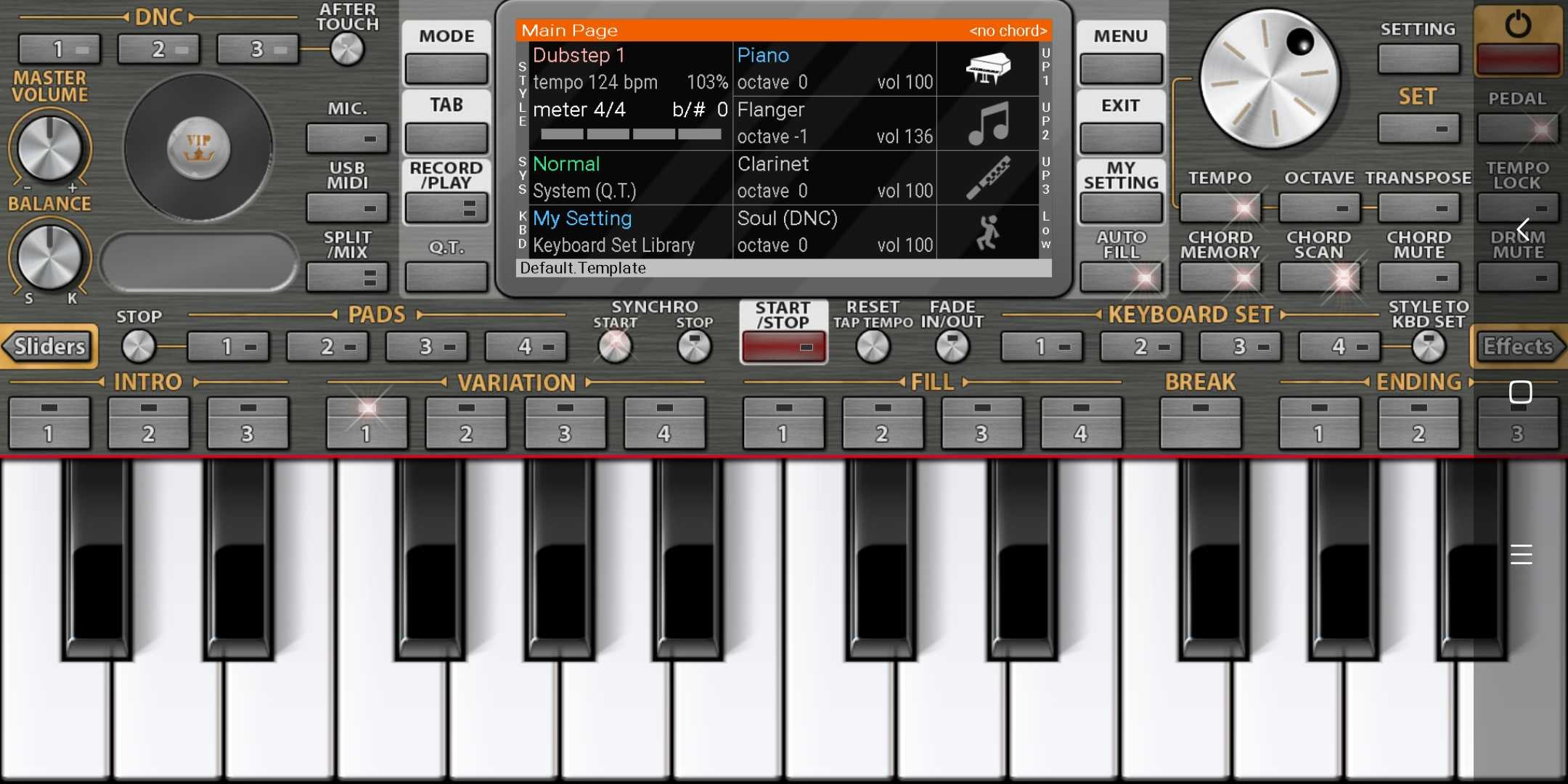Toggle the Split/Mix button
This screenshot has width=1568, height=784.
click(x=347, y=277)
